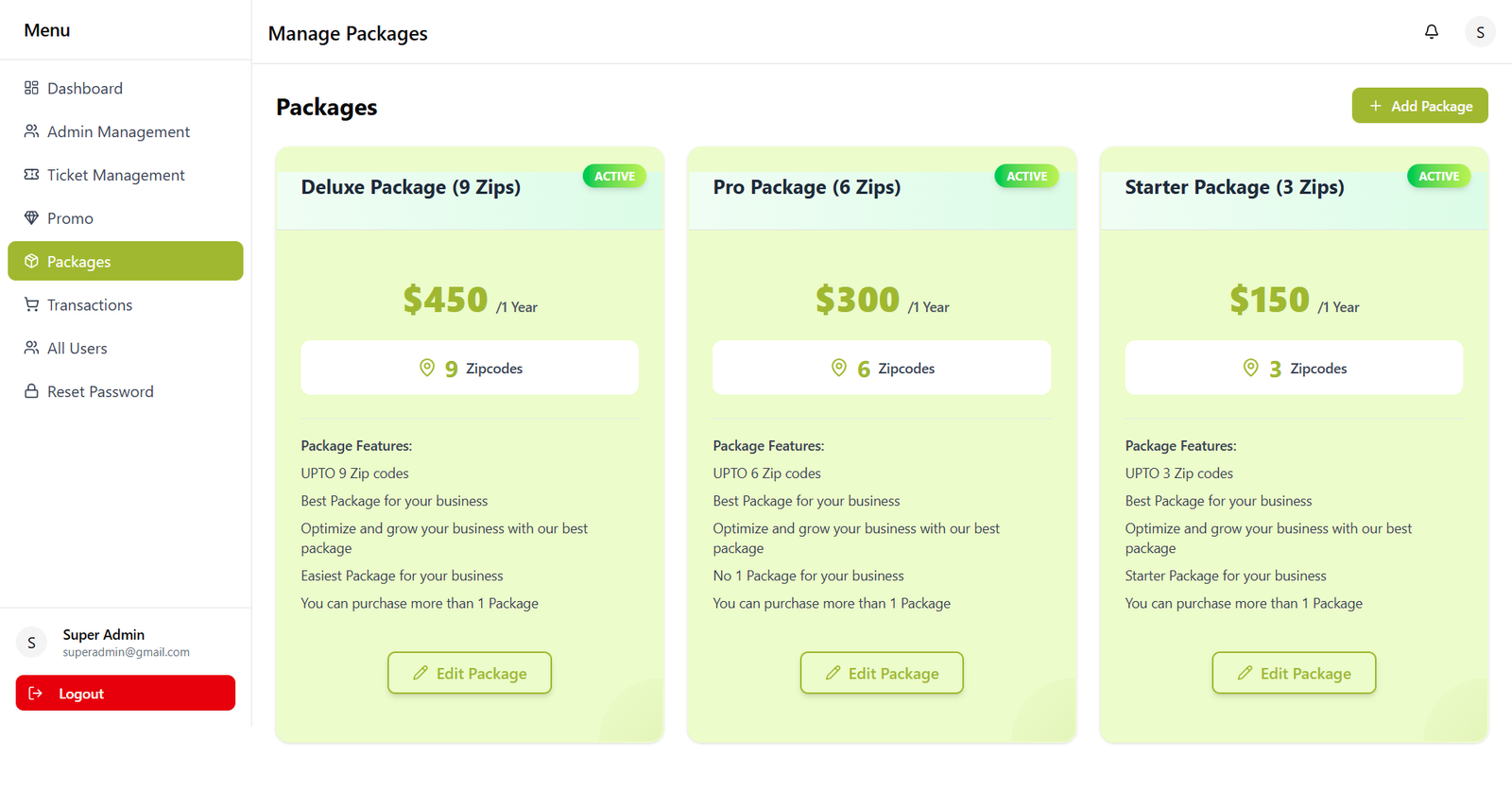Click the Starter package location pin icon
The height and width of the screenshot is (791, 1512).
1250,368
